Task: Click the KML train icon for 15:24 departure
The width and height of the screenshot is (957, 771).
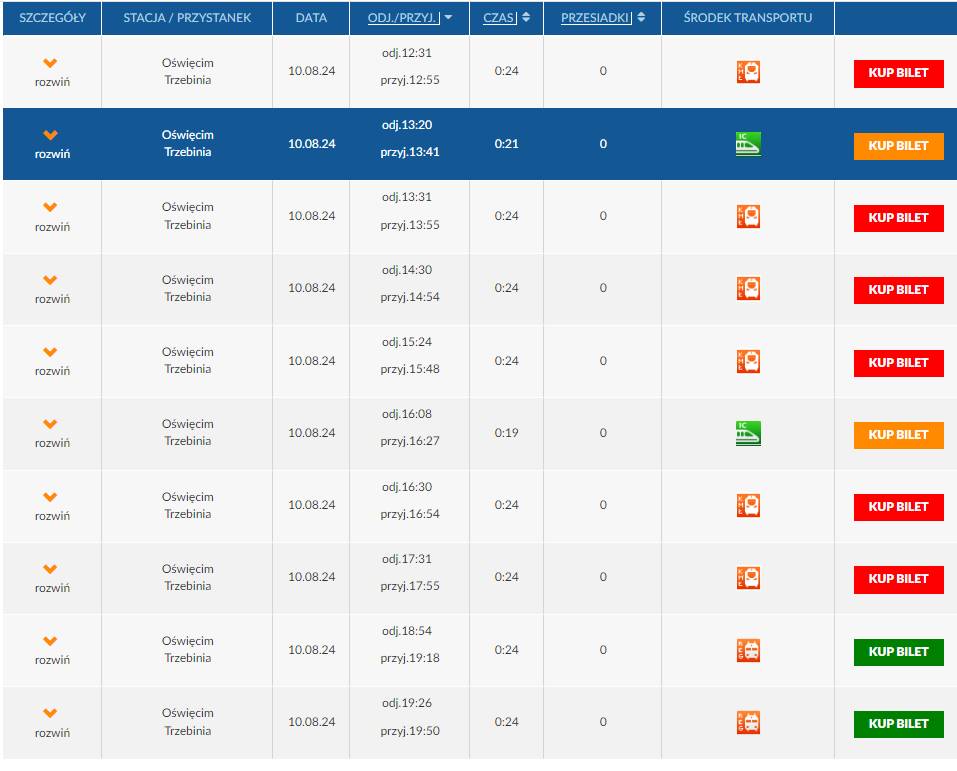Action: 747,361
